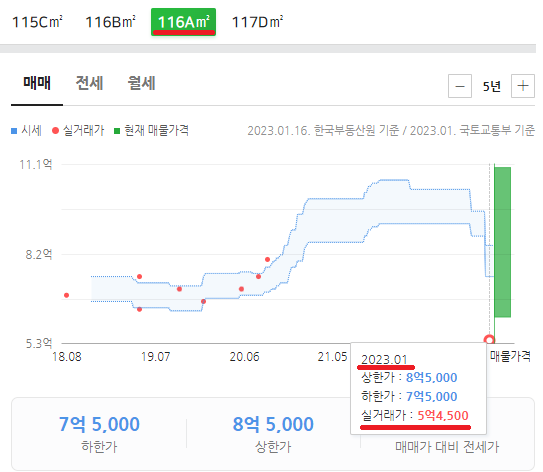
Task: Click the 7억 5,000 하한가 summary figure
Action: 99,424
